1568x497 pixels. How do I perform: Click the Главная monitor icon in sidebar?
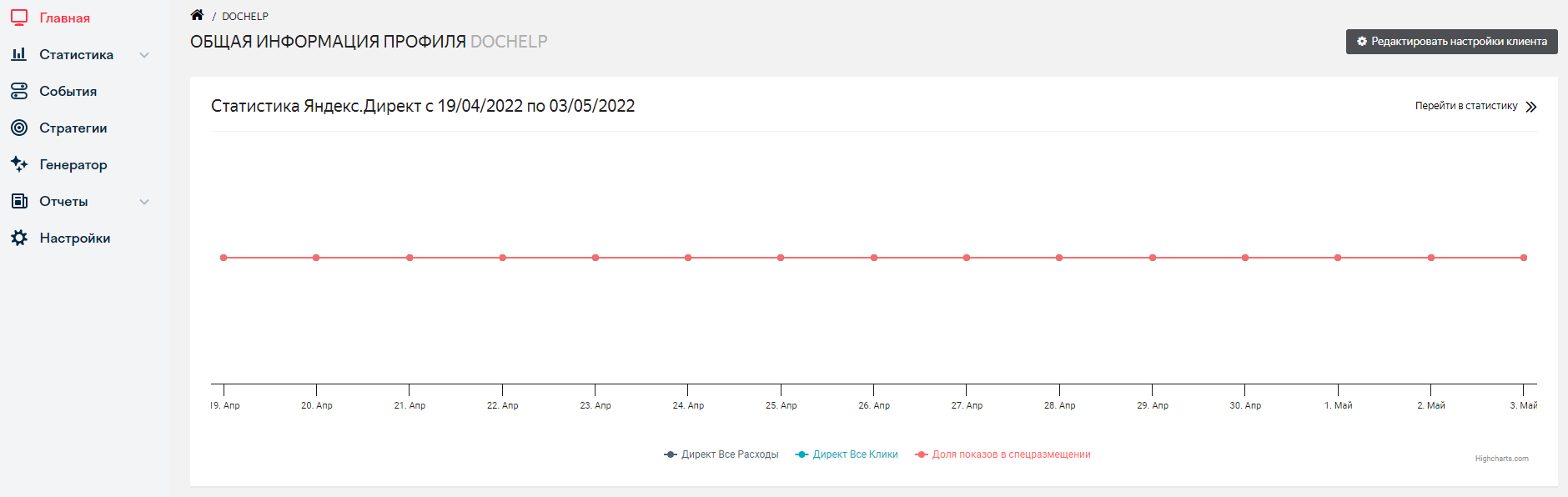click(19, 18)
